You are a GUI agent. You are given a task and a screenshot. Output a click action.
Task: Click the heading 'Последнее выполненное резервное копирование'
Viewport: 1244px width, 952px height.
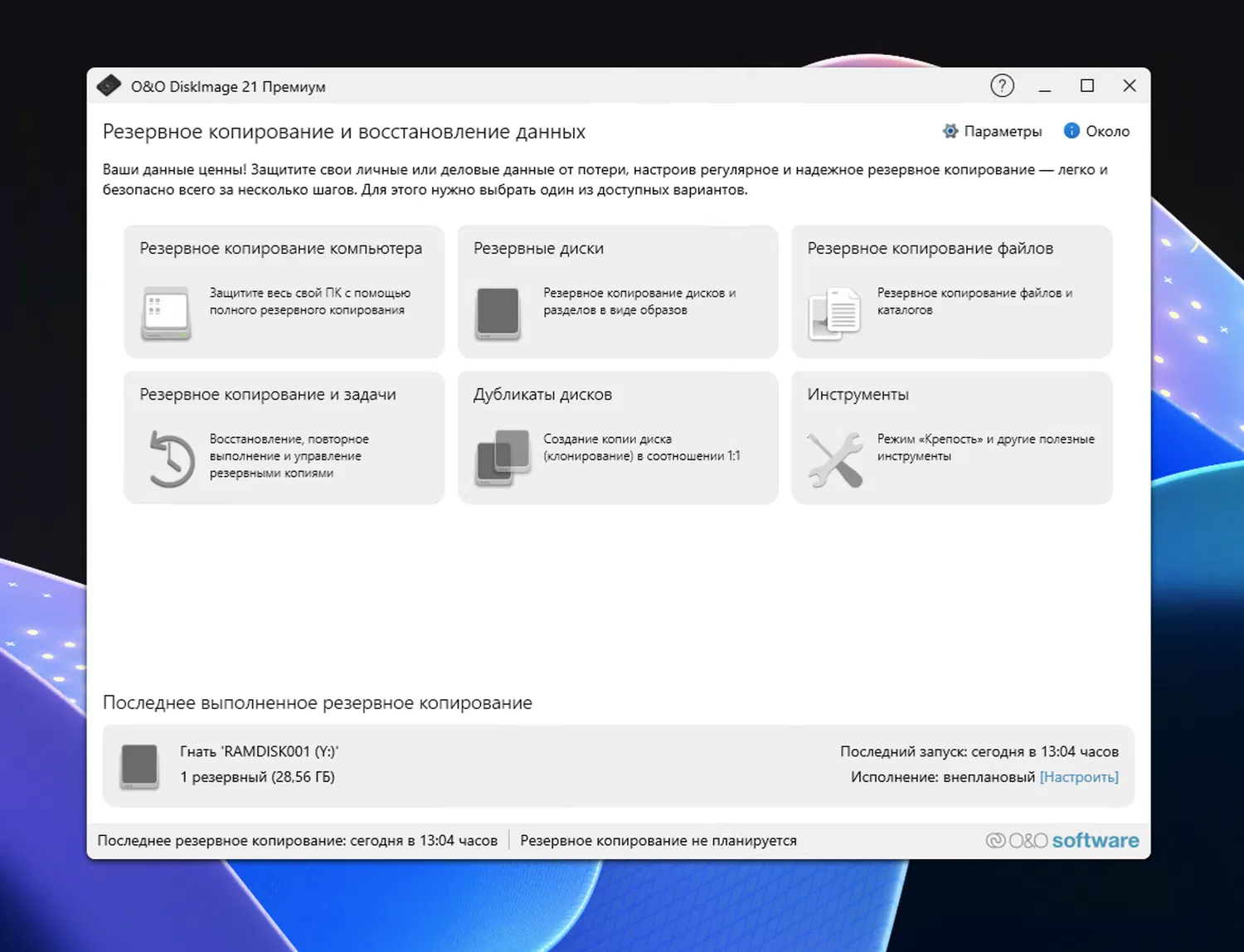pos(317,702)
